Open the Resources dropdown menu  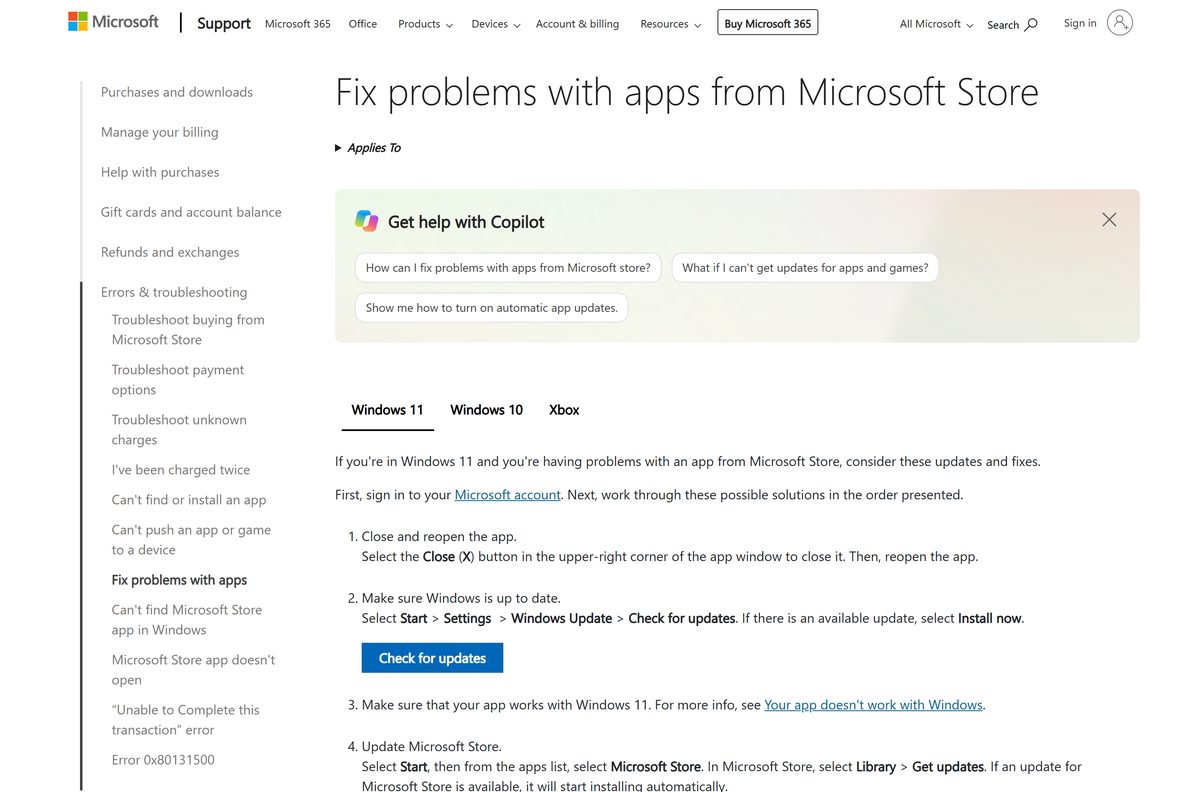point(670,24)
